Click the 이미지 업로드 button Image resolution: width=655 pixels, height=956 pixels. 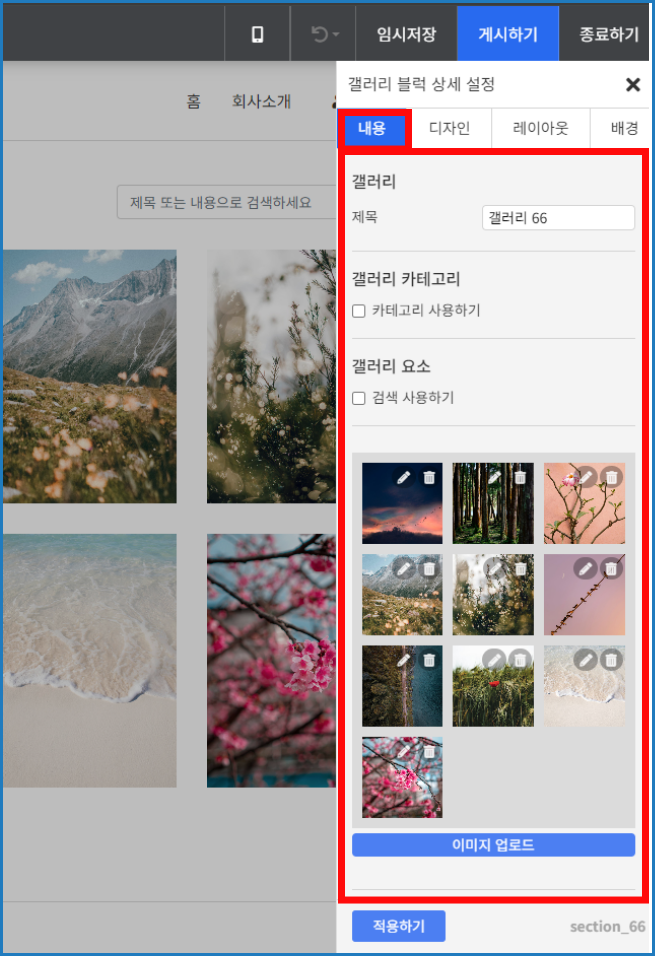point(493,845)
